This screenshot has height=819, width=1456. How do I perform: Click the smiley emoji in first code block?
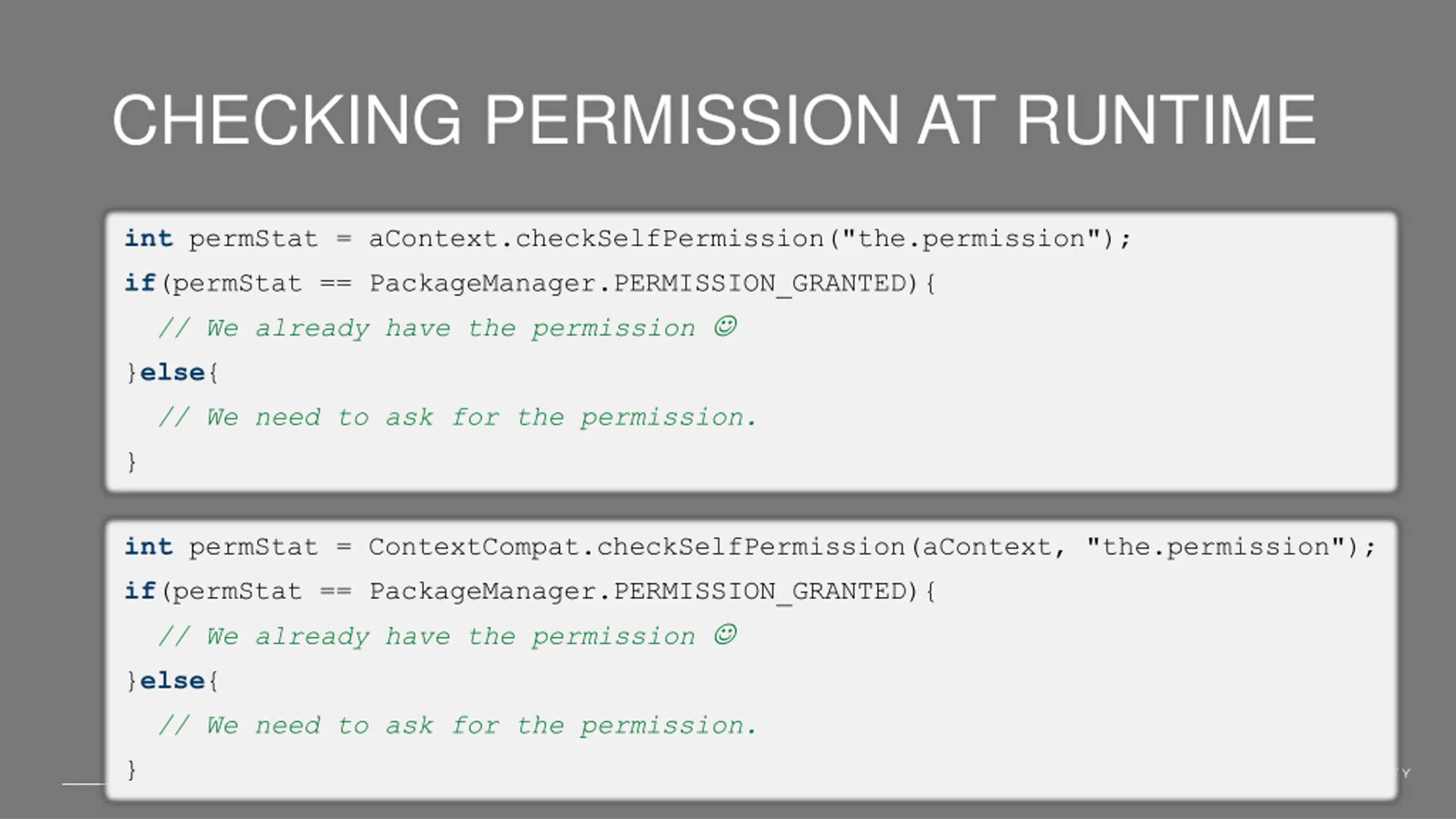click(x=725, y=326)
